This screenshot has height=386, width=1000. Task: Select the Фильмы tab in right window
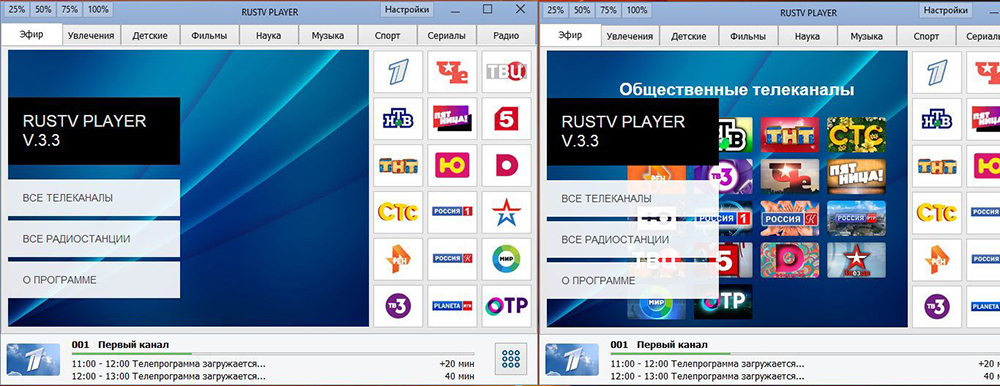point(748,36)
